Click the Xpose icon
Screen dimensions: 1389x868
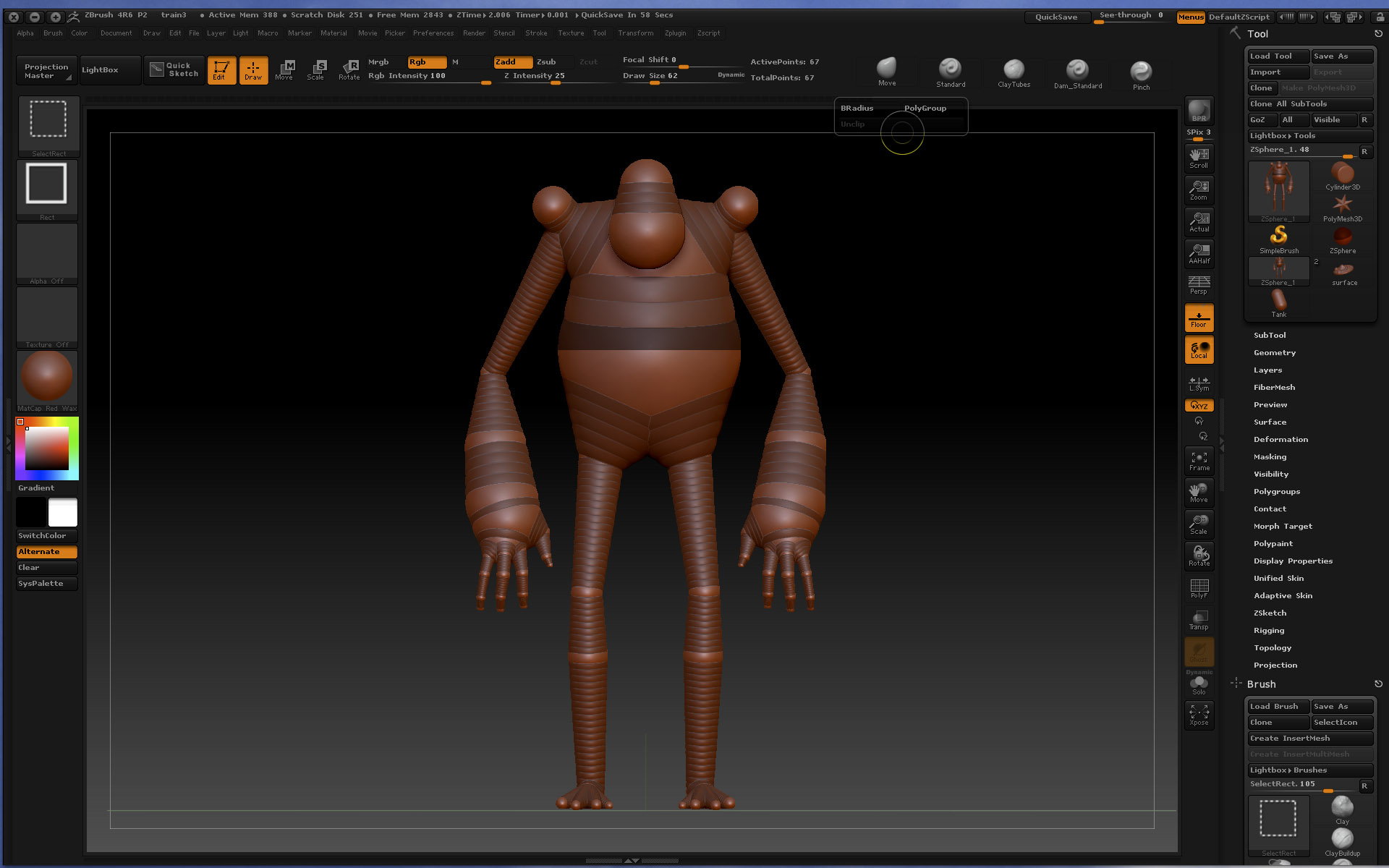click(x=1199, y=715)
